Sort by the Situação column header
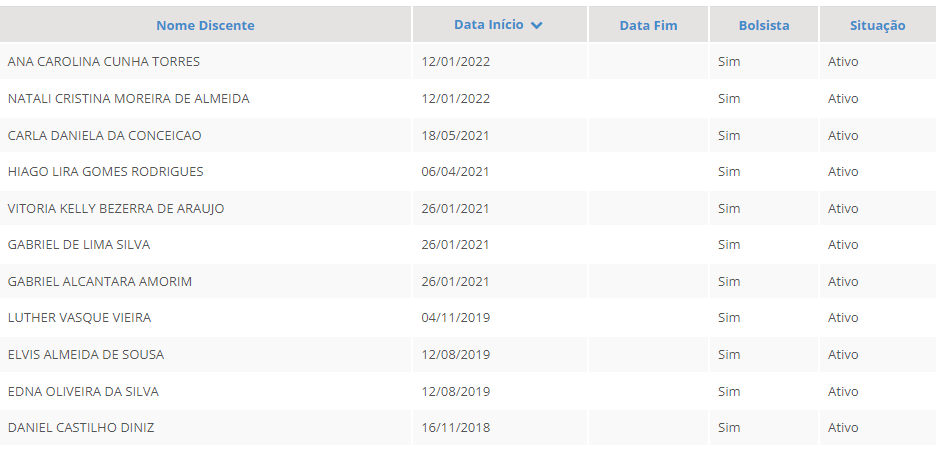Screen dimensions: 937x461 tap(877, 25)
